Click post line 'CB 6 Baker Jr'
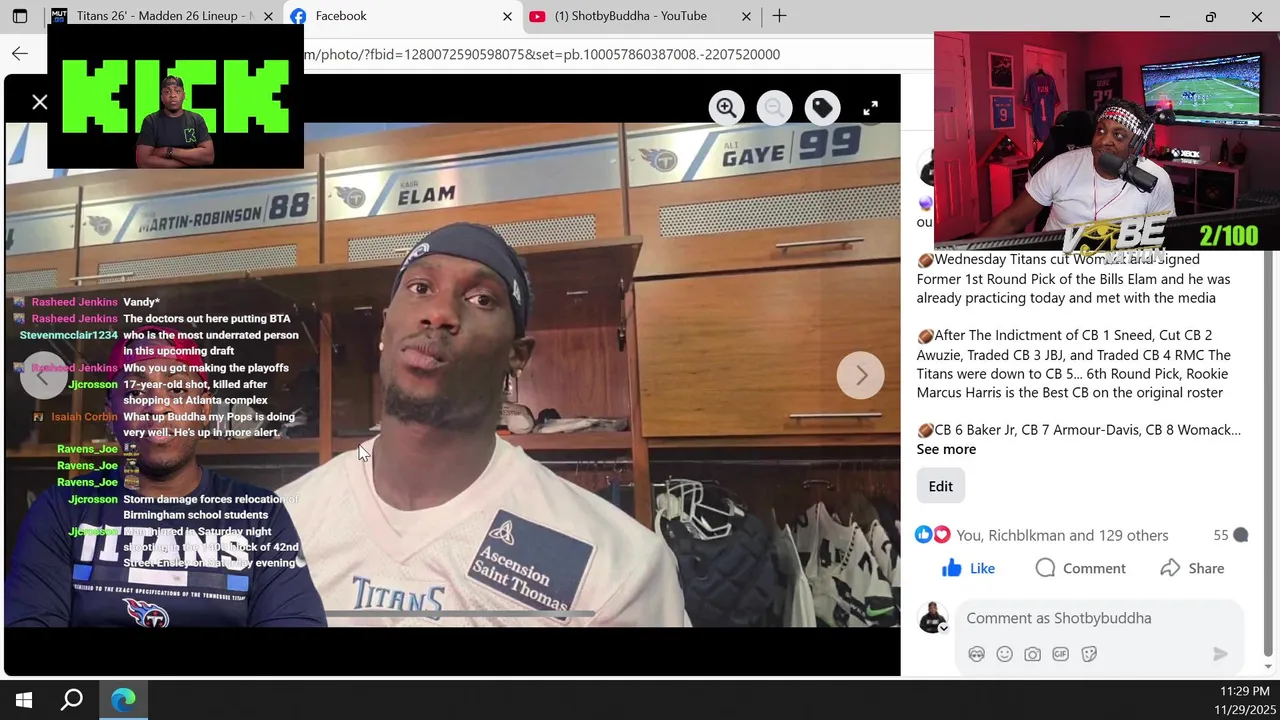 pyautogui.click(x=1079, y=430)
